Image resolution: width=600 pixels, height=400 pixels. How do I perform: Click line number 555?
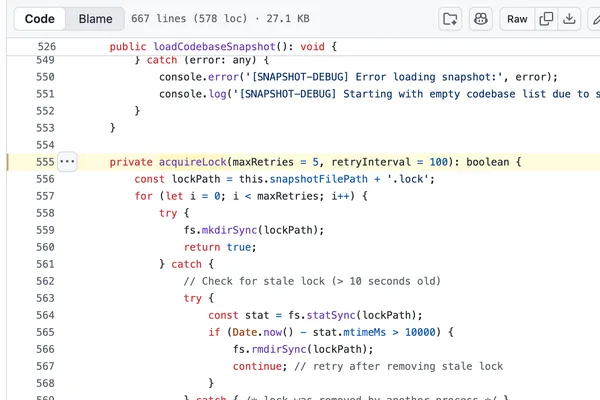pyautogui.click(x=45, y=162)
